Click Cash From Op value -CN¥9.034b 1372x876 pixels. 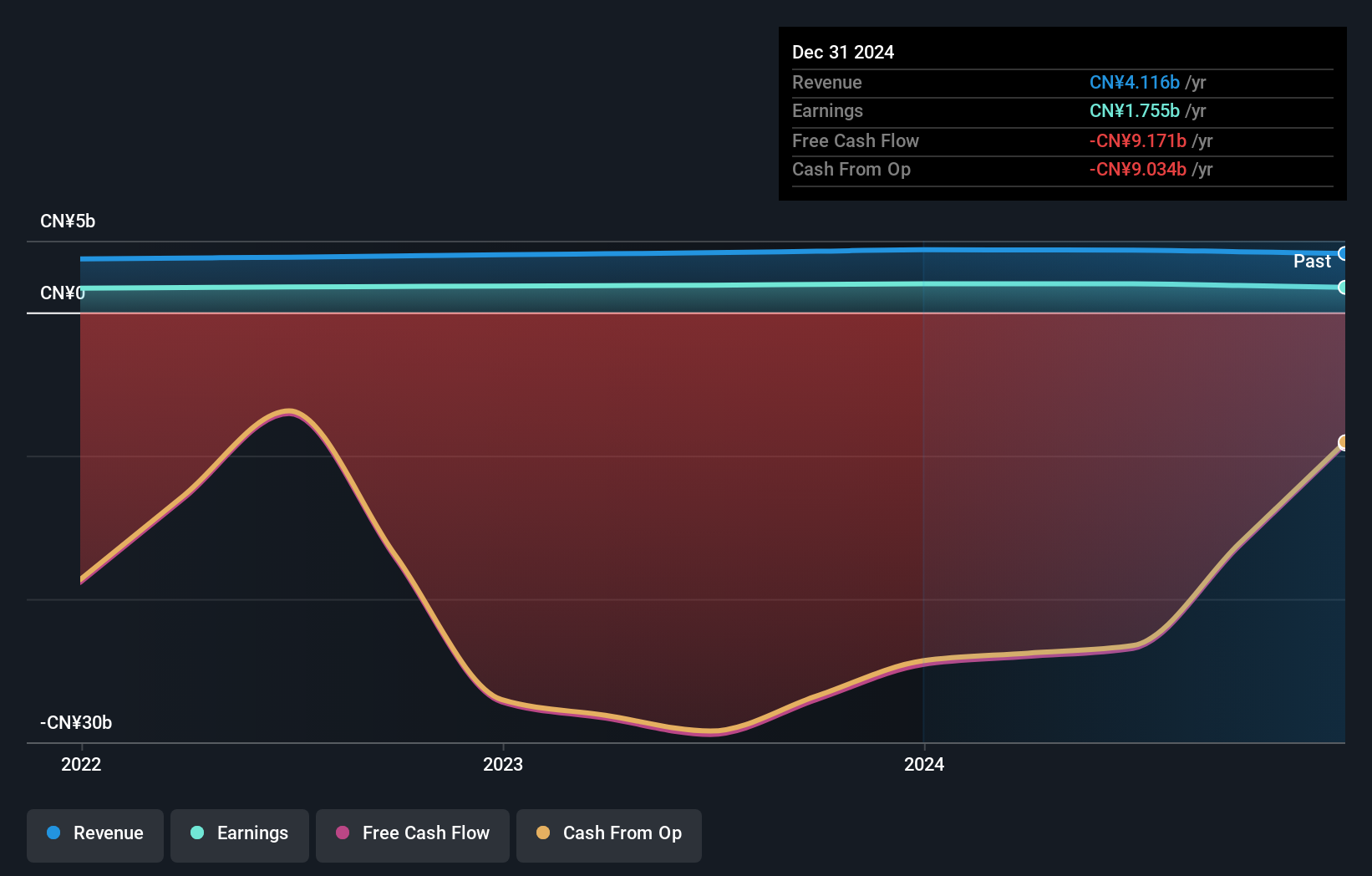coord(1138,170)
